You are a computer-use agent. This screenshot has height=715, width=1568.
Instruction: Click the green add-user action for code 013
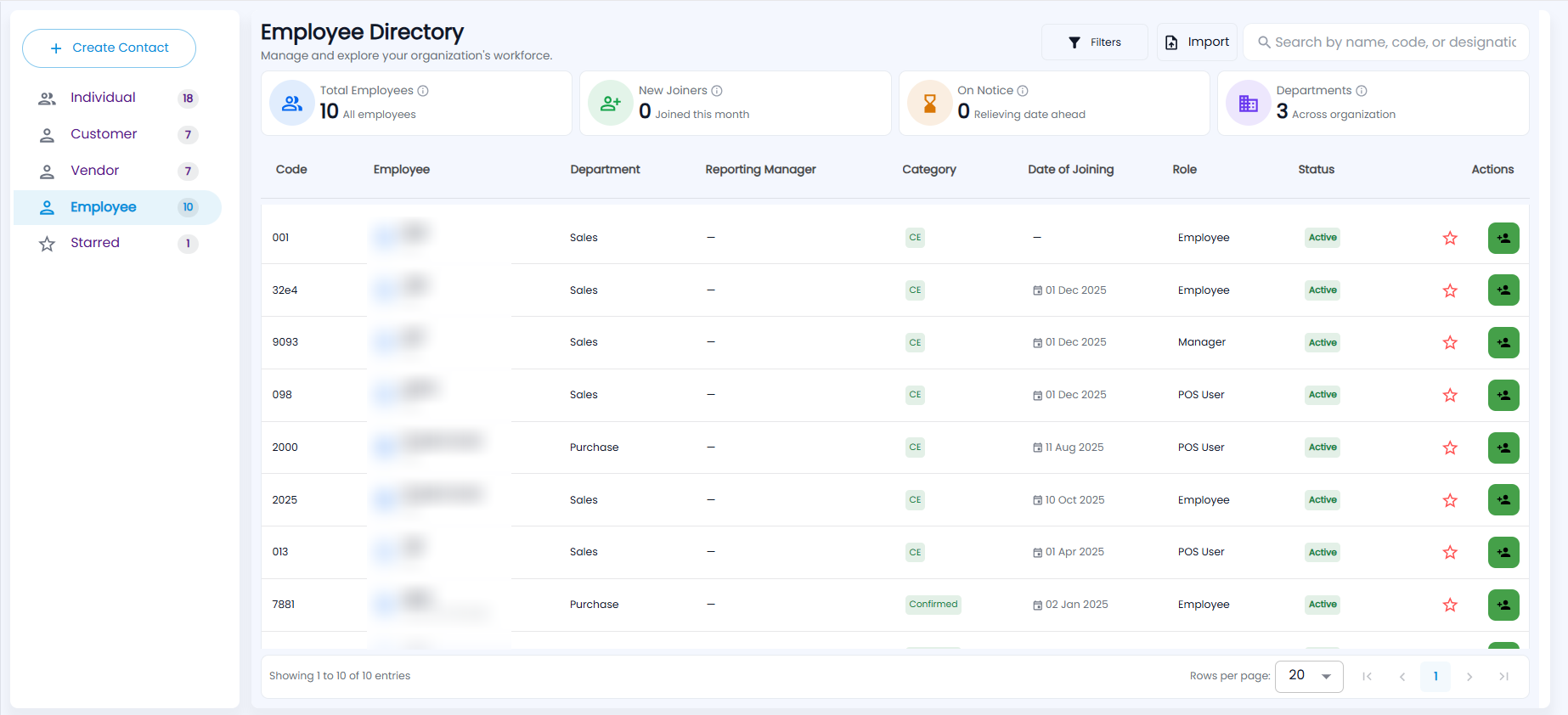1503,553
